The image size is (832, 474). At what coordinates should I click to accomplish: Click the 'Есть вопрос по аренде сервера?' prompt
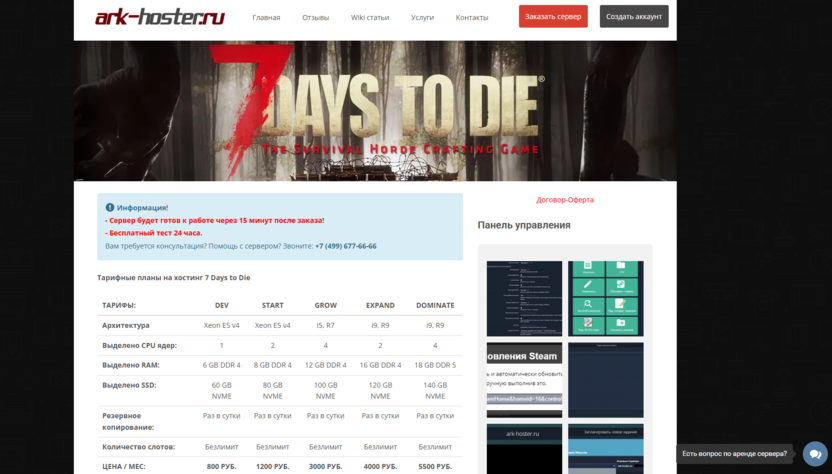coord(734,454)
